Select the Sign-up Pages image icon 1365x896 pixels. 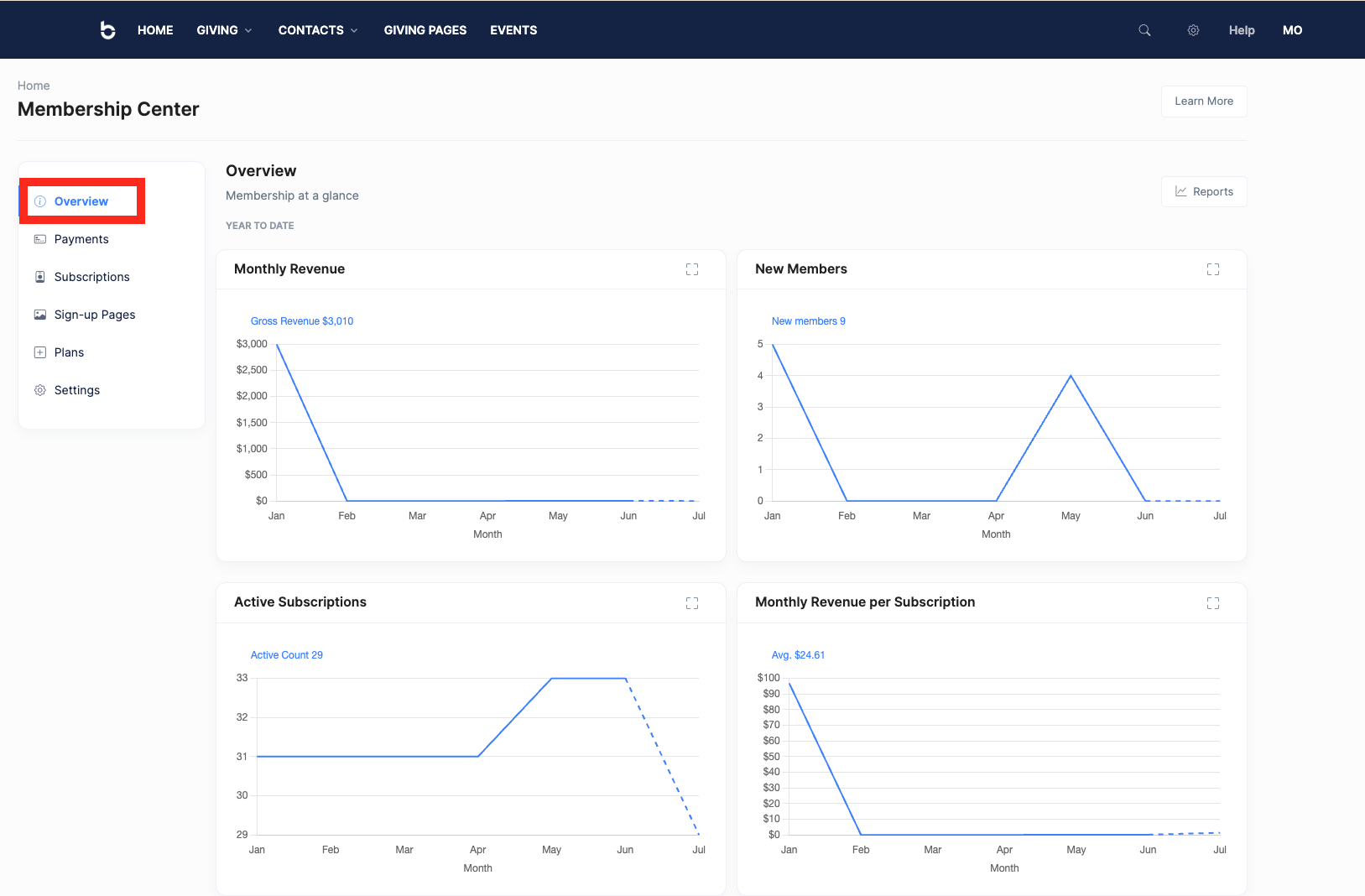coord(39,315)
